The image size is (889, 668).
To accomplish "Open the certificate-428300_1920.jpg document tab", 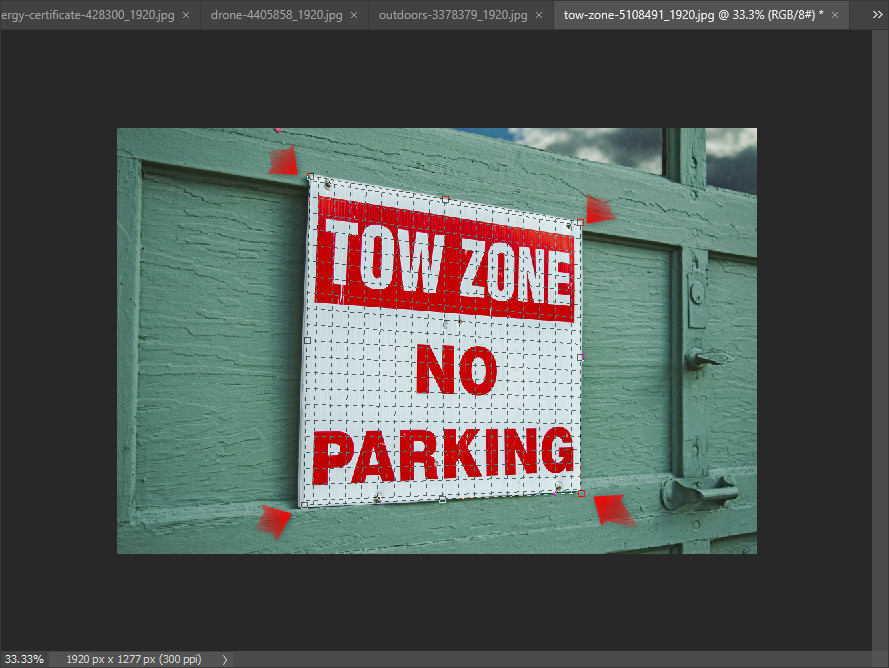I will tap(87, 15).
